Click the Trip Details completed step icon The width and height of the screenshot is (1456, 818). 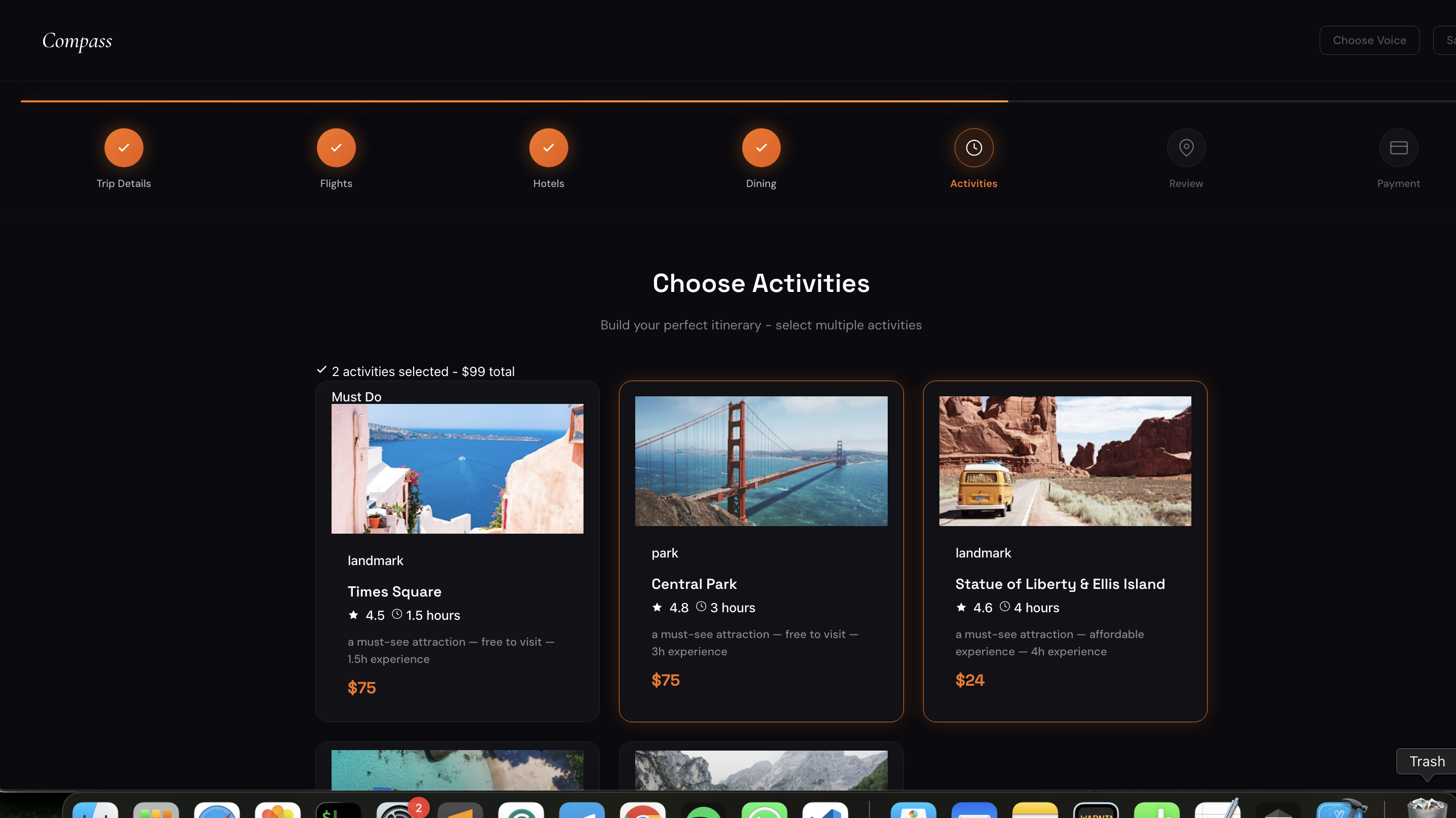tap(123, 147)
